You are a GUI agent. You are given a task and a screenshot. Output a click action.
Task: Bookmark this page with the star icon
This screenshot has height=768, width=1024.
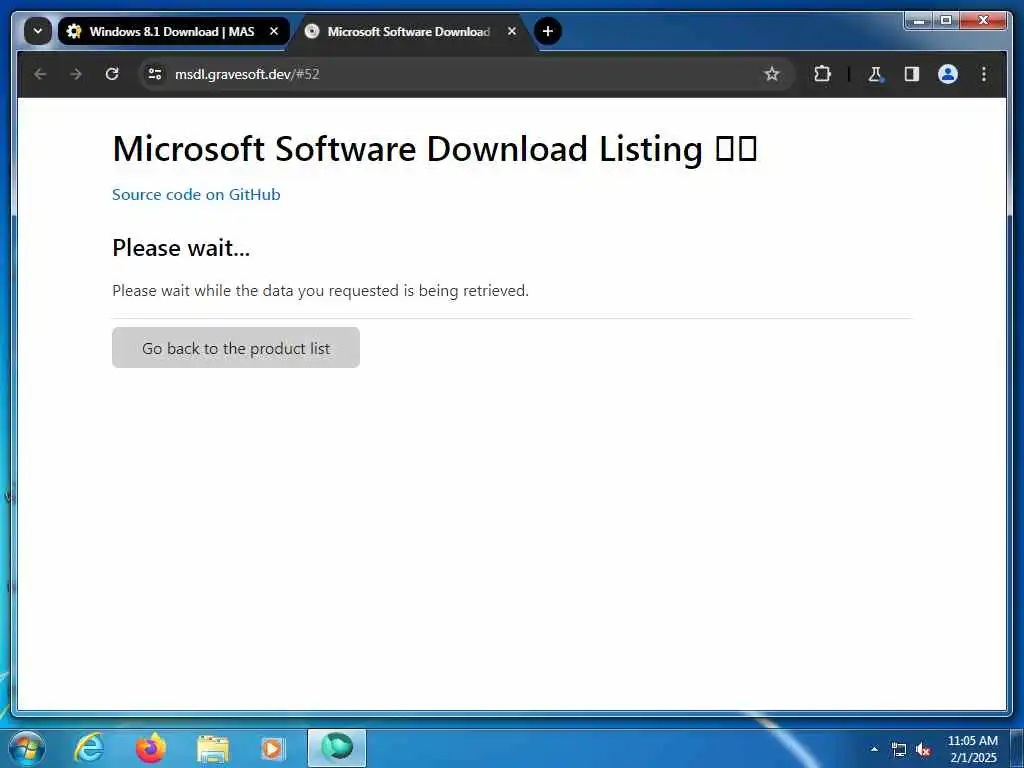(772, 74)
